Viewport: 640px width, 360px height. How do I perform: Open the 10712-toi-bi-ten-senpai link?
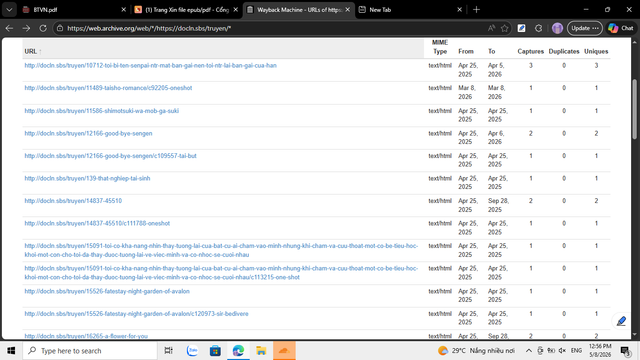151,65
